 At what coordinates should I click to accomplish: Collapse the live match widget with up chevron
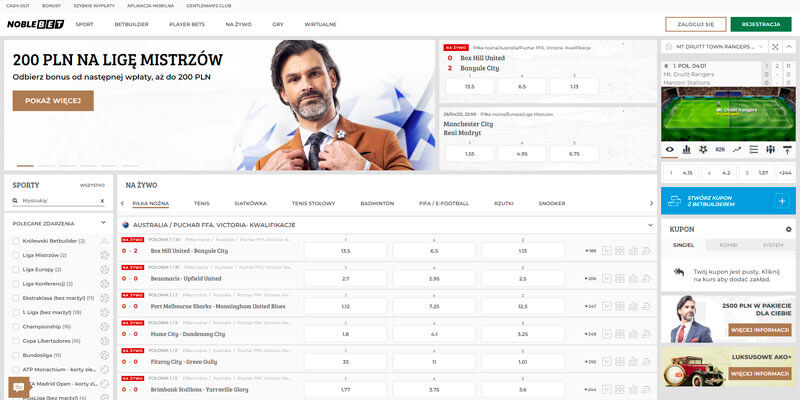(x=789, y=46)
